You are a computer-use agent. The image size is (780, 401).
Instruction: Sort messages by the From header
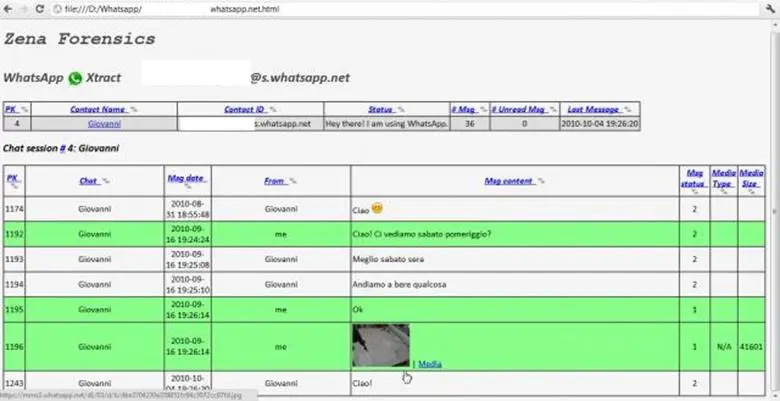[274, 181]
